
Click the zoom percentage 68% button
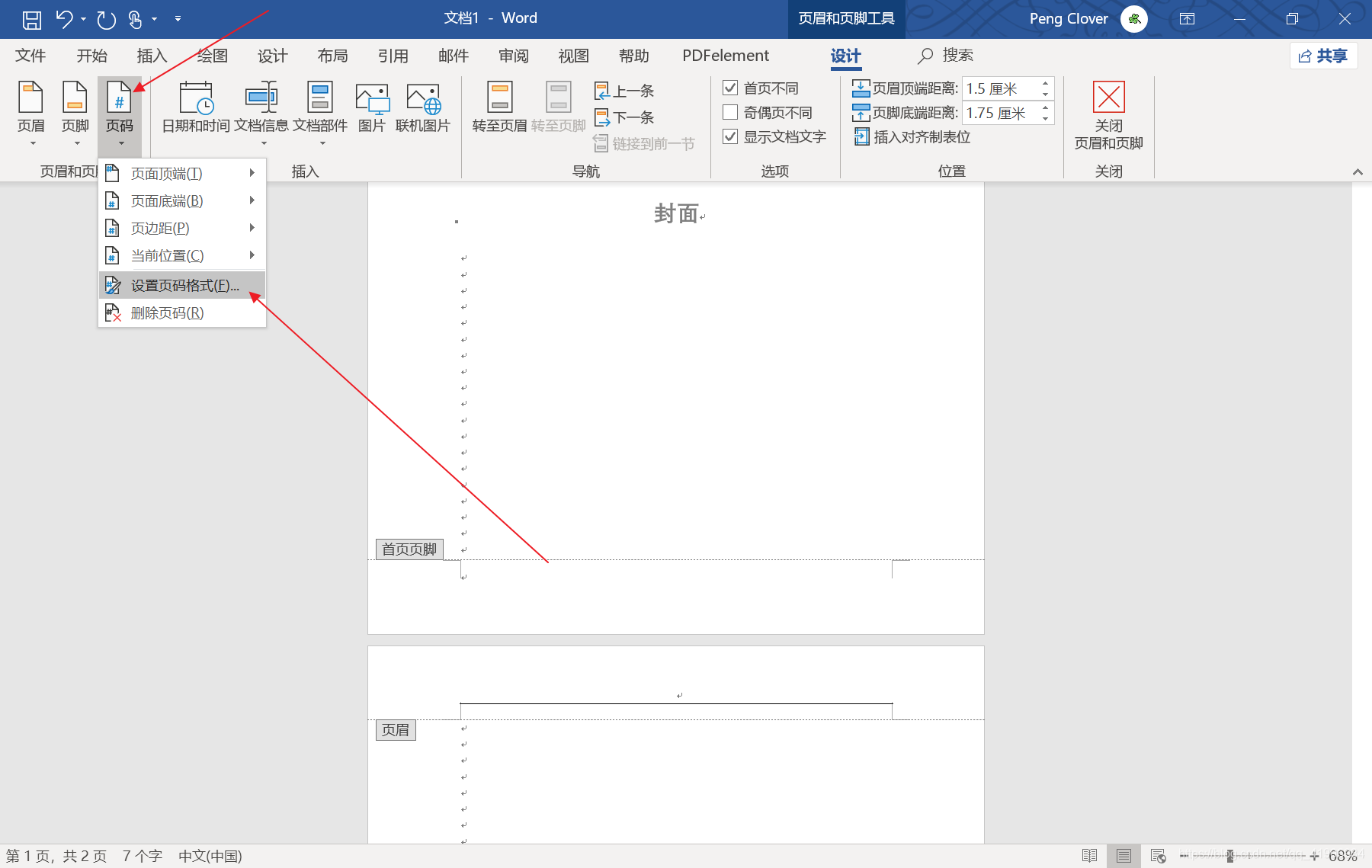(x=1343, y=856)
